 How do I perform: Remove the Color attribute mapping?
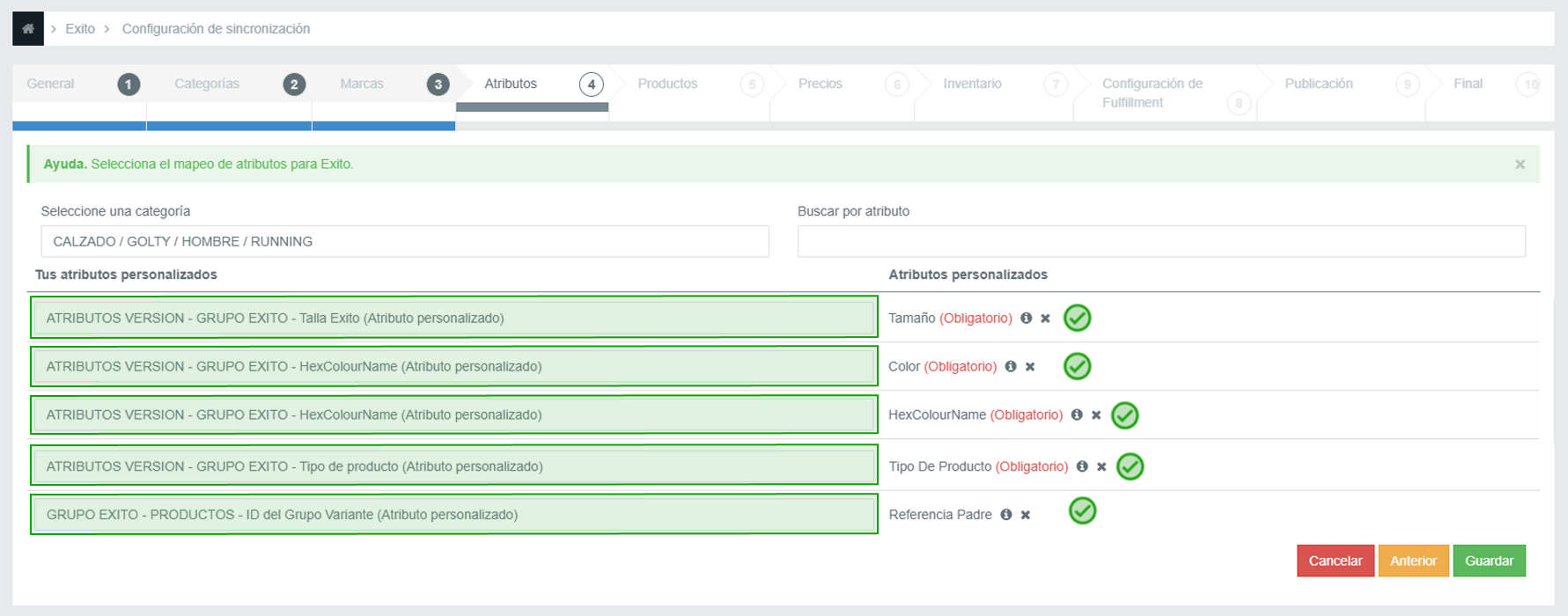point(1030,367)
